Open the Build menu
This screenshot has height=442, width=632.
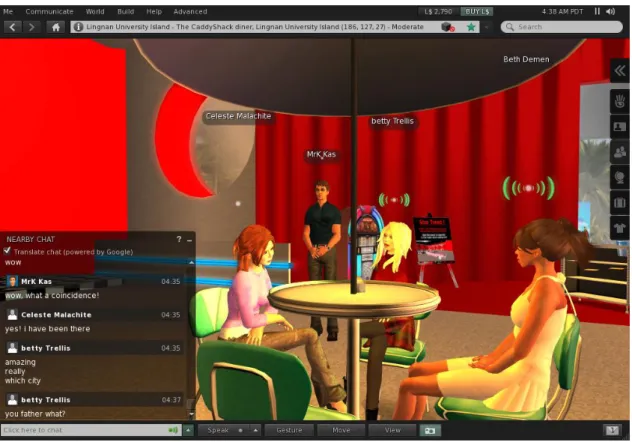click(x=125, y=11)
